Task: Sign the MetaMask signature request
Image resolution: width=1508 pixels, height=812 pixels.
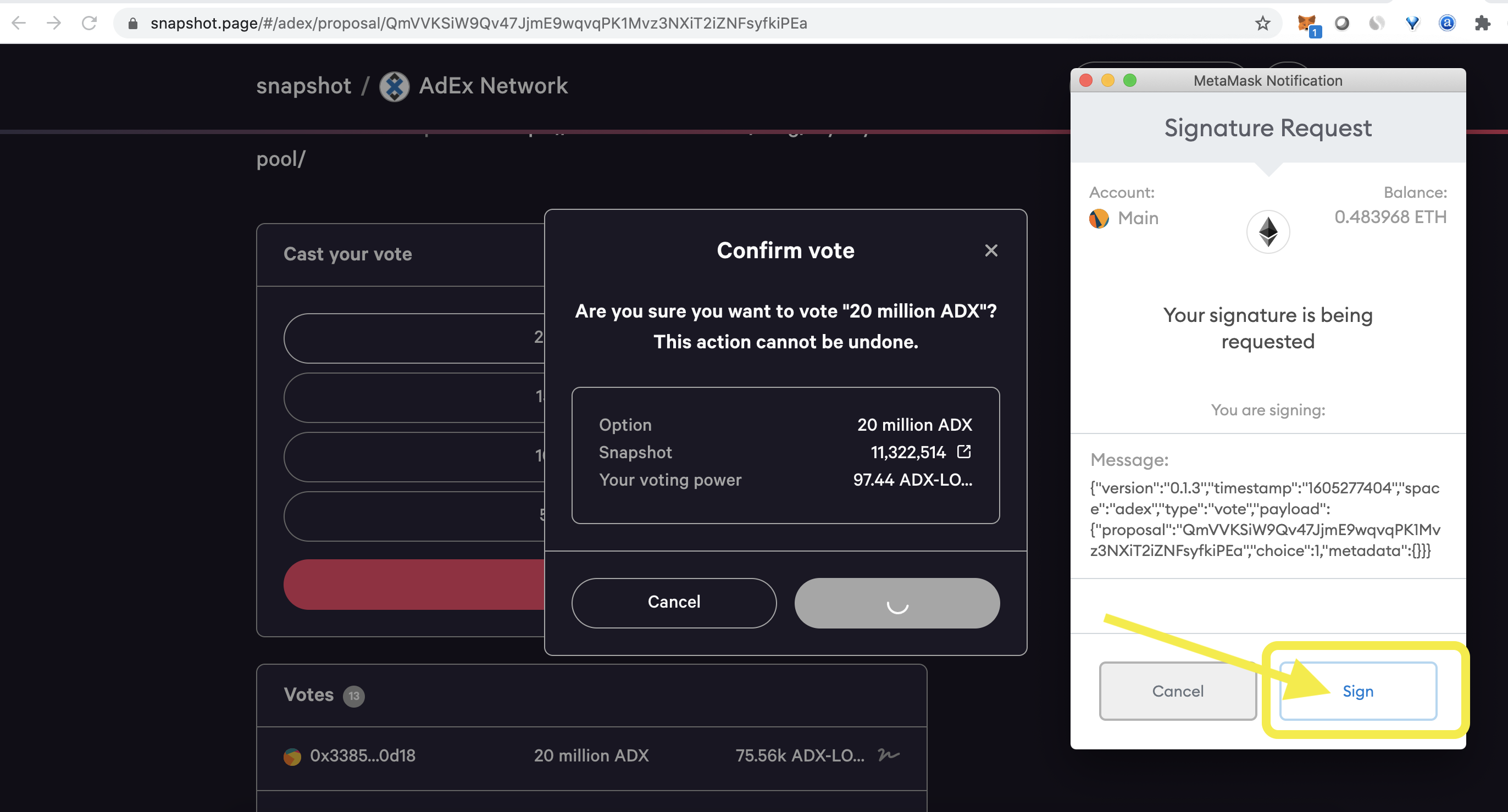Action: [1357, 691]
